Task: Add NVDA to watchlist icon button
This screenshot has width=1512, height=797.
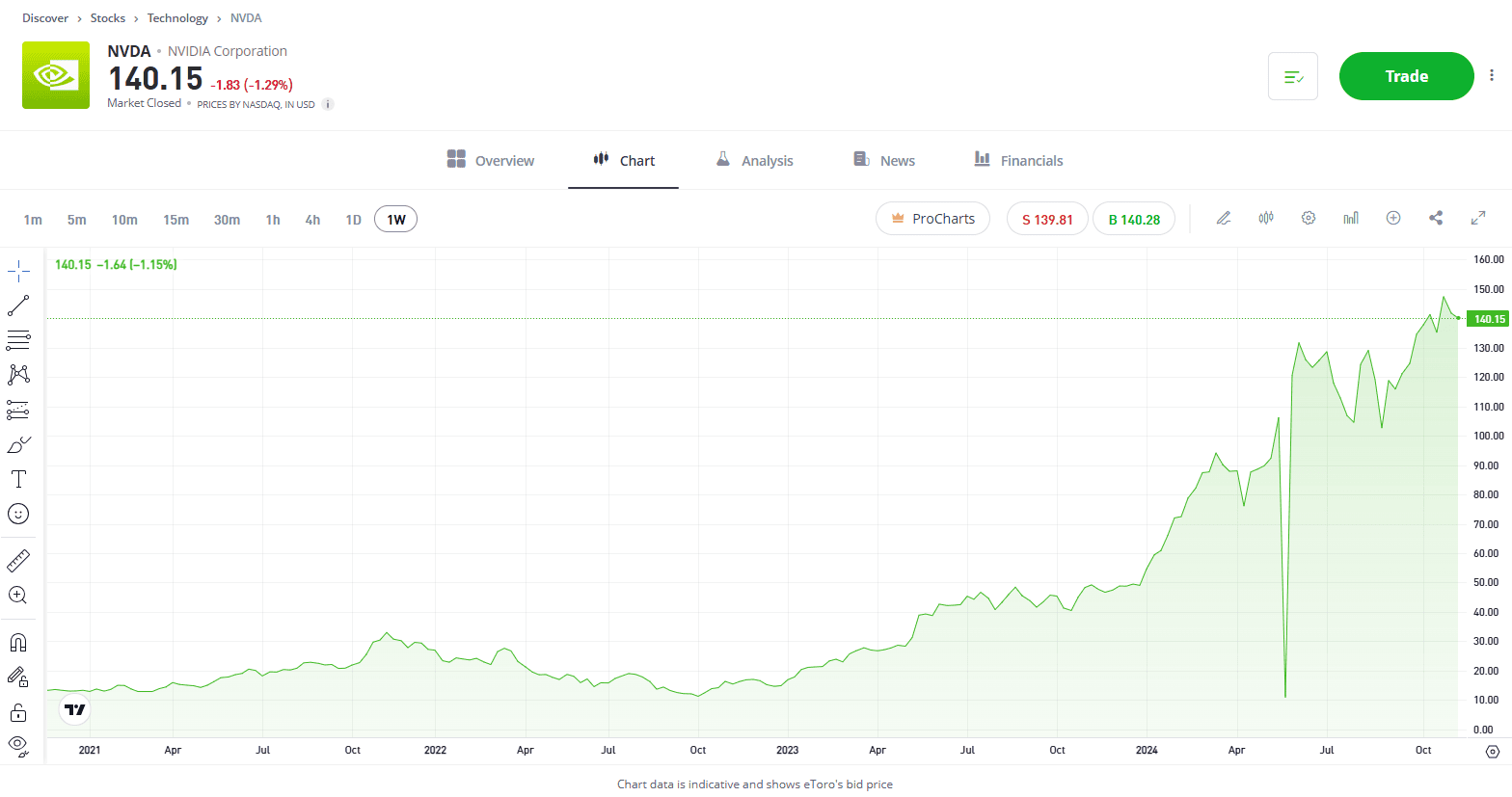Action: (1293, 76)
